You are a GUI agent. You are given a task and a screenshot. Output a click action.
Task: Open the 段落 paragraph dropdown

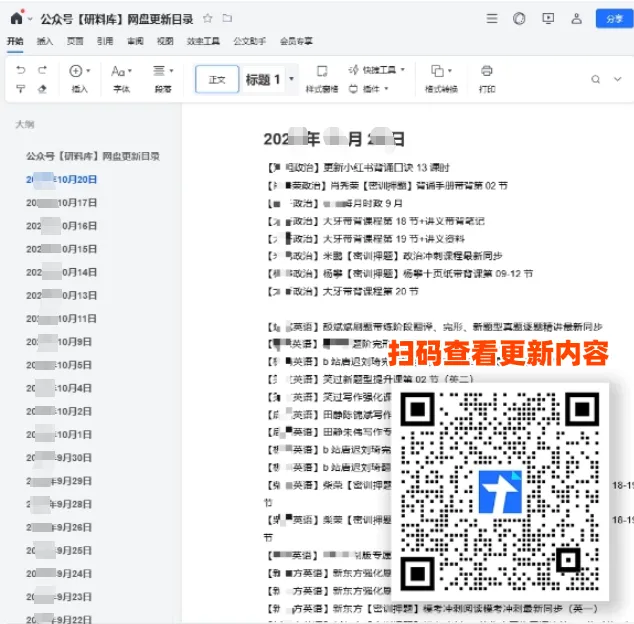(163, 79)
